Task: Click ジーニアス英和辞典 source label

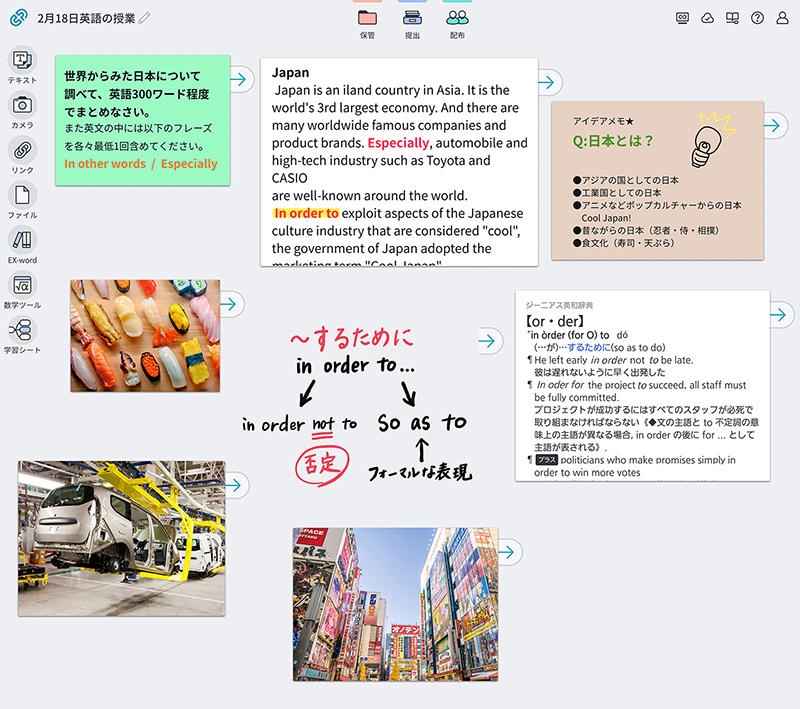Action: point(559,305)
